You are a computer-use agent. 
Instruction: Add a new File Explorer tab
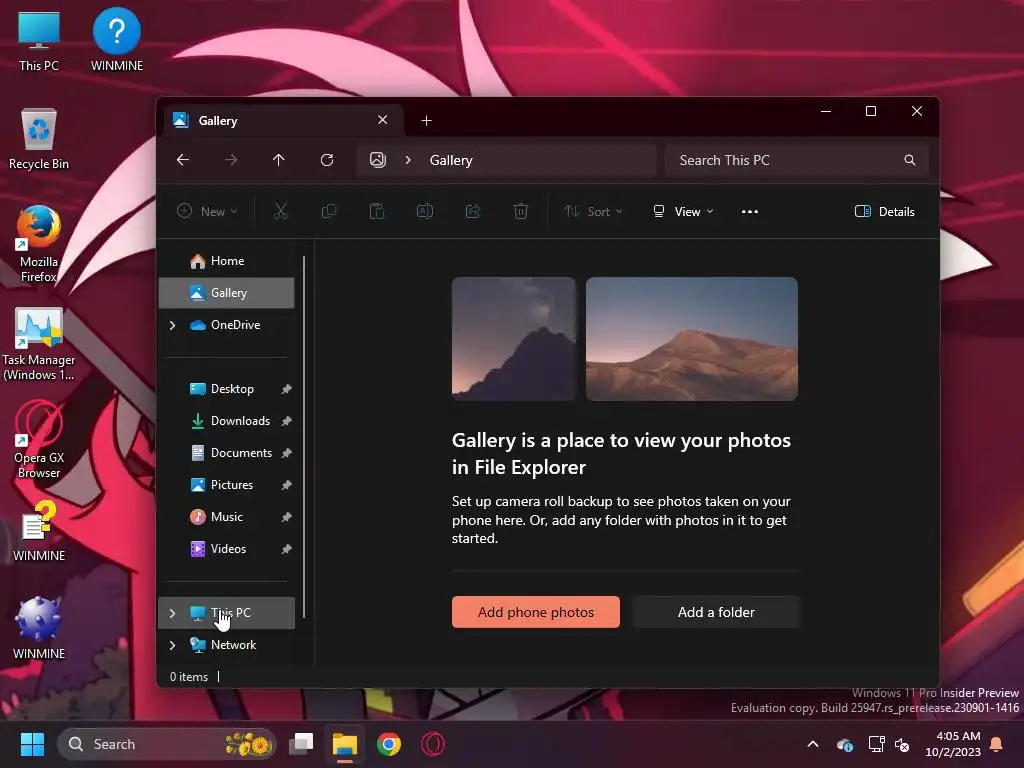click(x=426, y=120)
